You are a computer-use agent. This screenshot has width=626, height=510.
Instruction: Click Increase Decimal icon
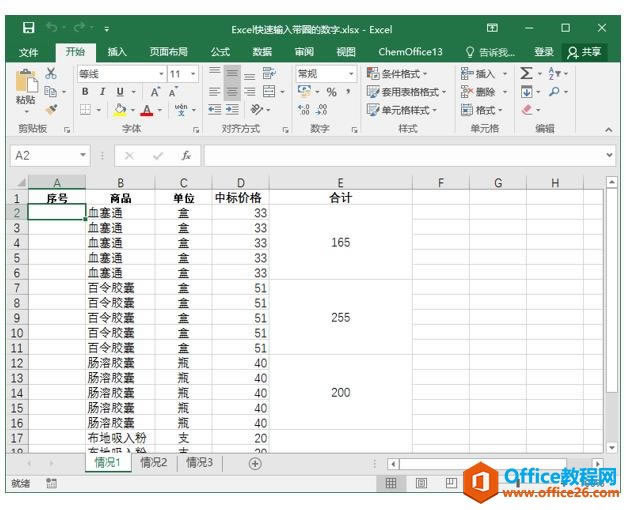tap(304, 109)
